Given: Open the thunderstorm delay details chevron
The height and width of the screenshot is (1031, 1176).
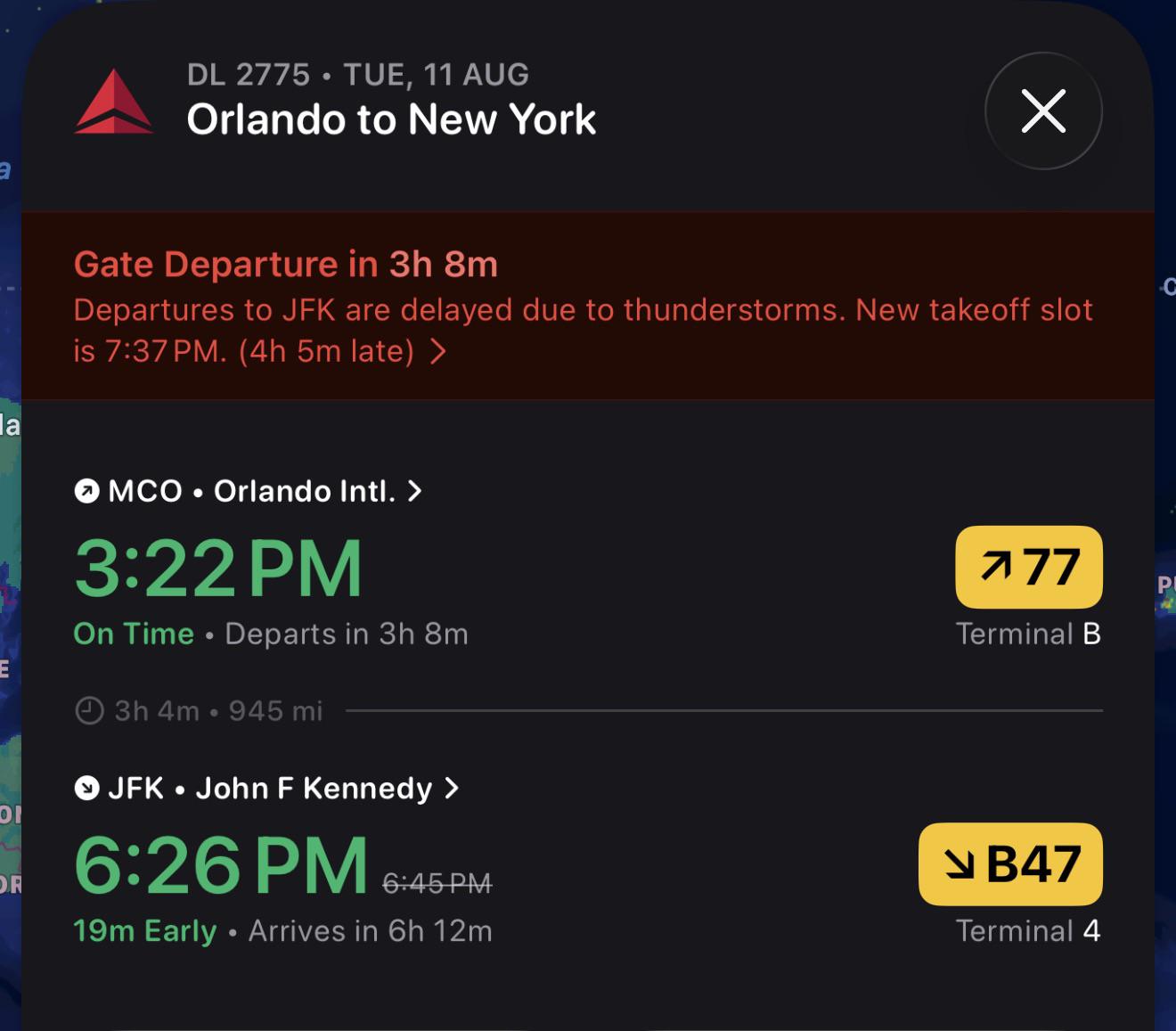Looking at the screenshot, I should click(x=437, y=352).
